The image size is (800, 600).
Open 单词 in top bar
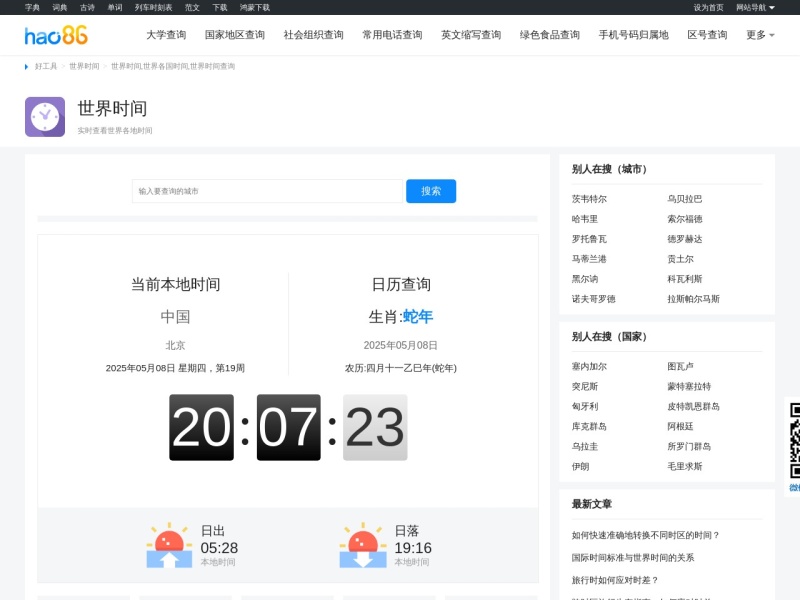(115, 8)
